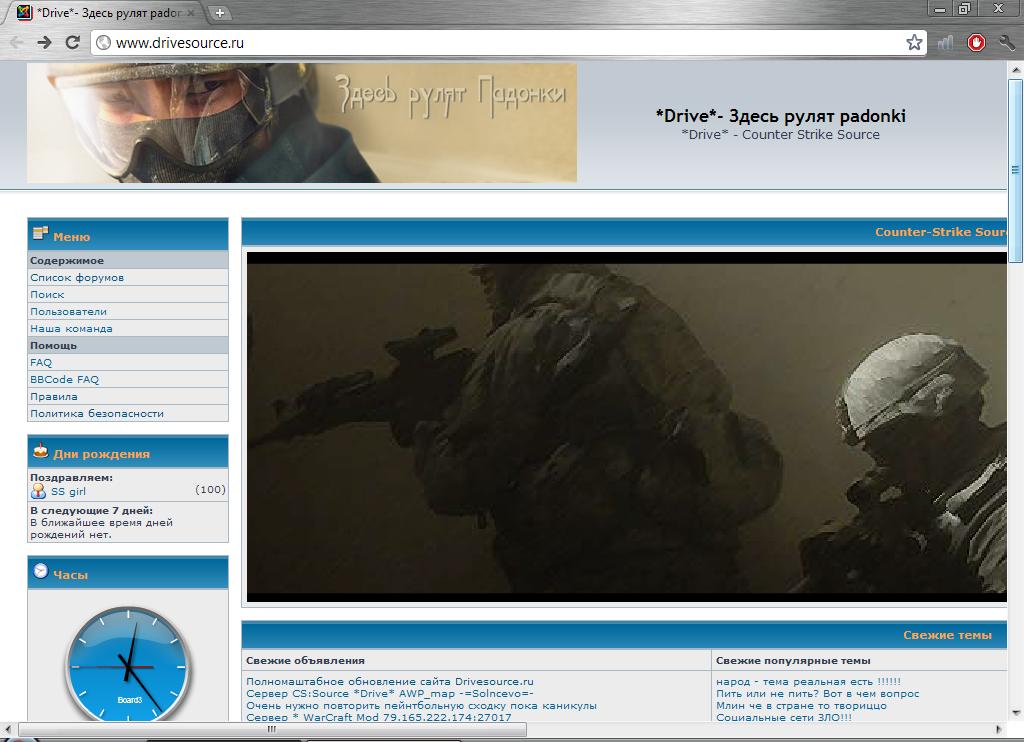
Task: Click the red stop-hand extension icon
Action: tap(976, 42)
